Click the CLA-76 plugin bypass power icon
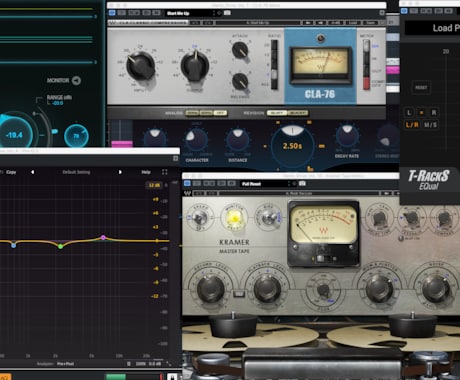The width and height of the screenshot is (460, 380). coord(112,13)
